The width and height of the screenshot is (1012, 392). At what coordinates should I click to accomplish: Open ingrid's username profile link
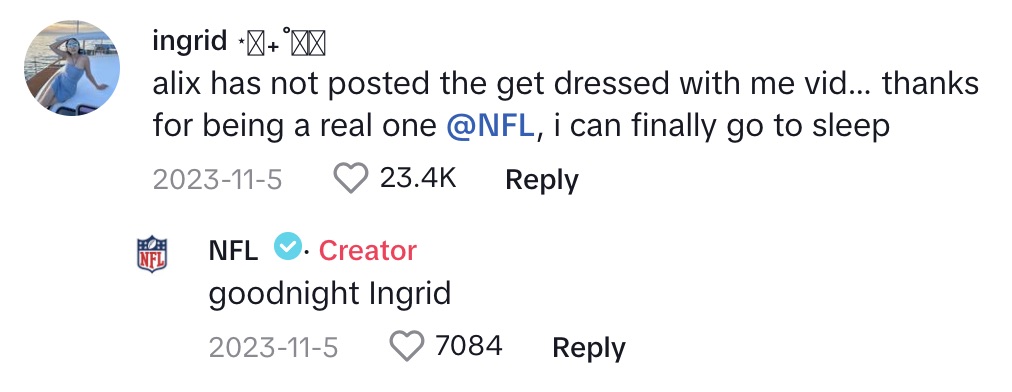tap(190, 41)
